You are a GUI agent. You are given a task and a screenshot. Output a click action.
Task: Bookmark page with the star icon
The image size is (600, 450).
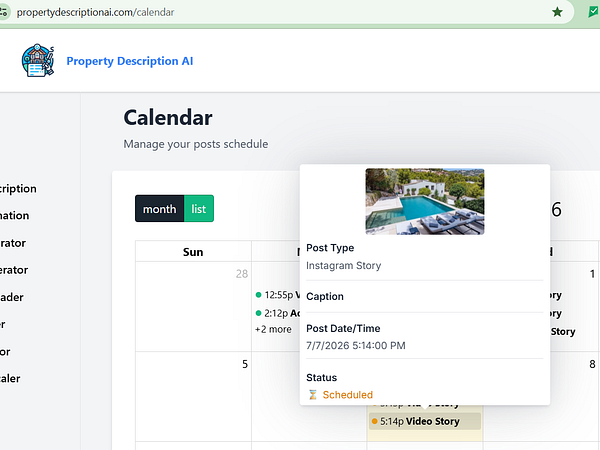[x=557, y=12]
